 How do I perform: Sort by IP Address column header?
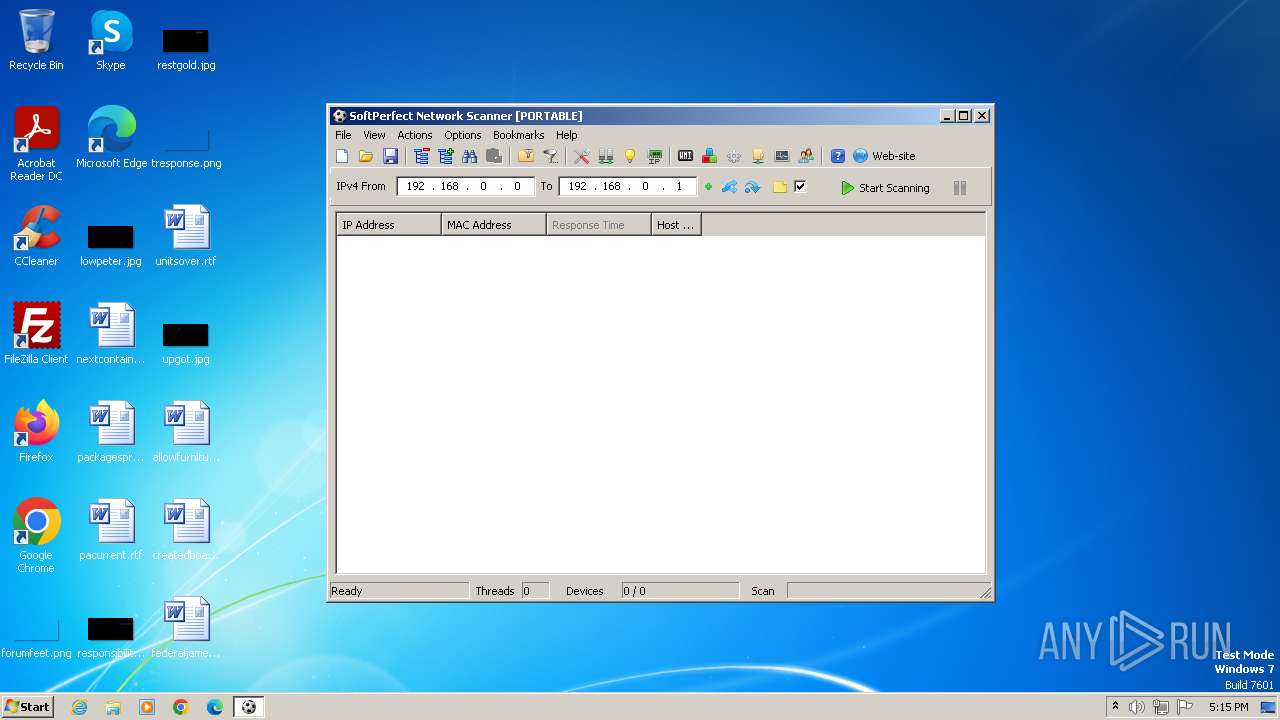click(x=389, y=225)
